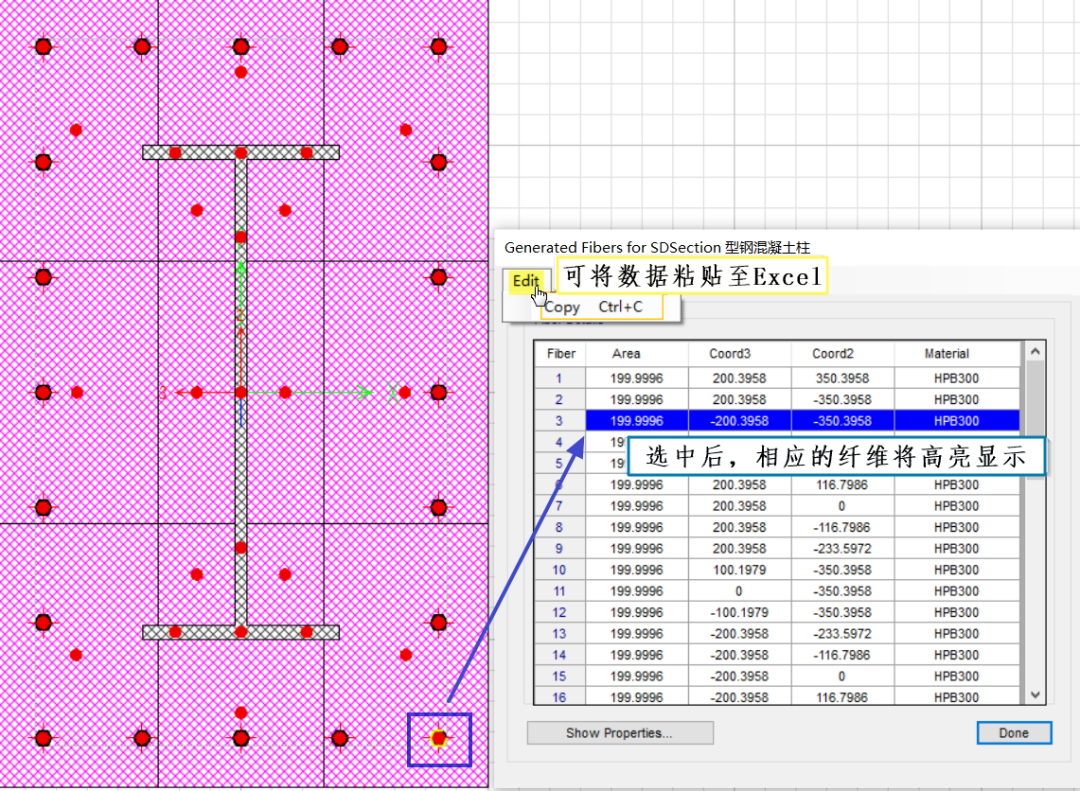Viewport: 1080px width, 791px height.
Task: Select fiber row number 1
Action: pyautogui.click(x=559, y=378)
